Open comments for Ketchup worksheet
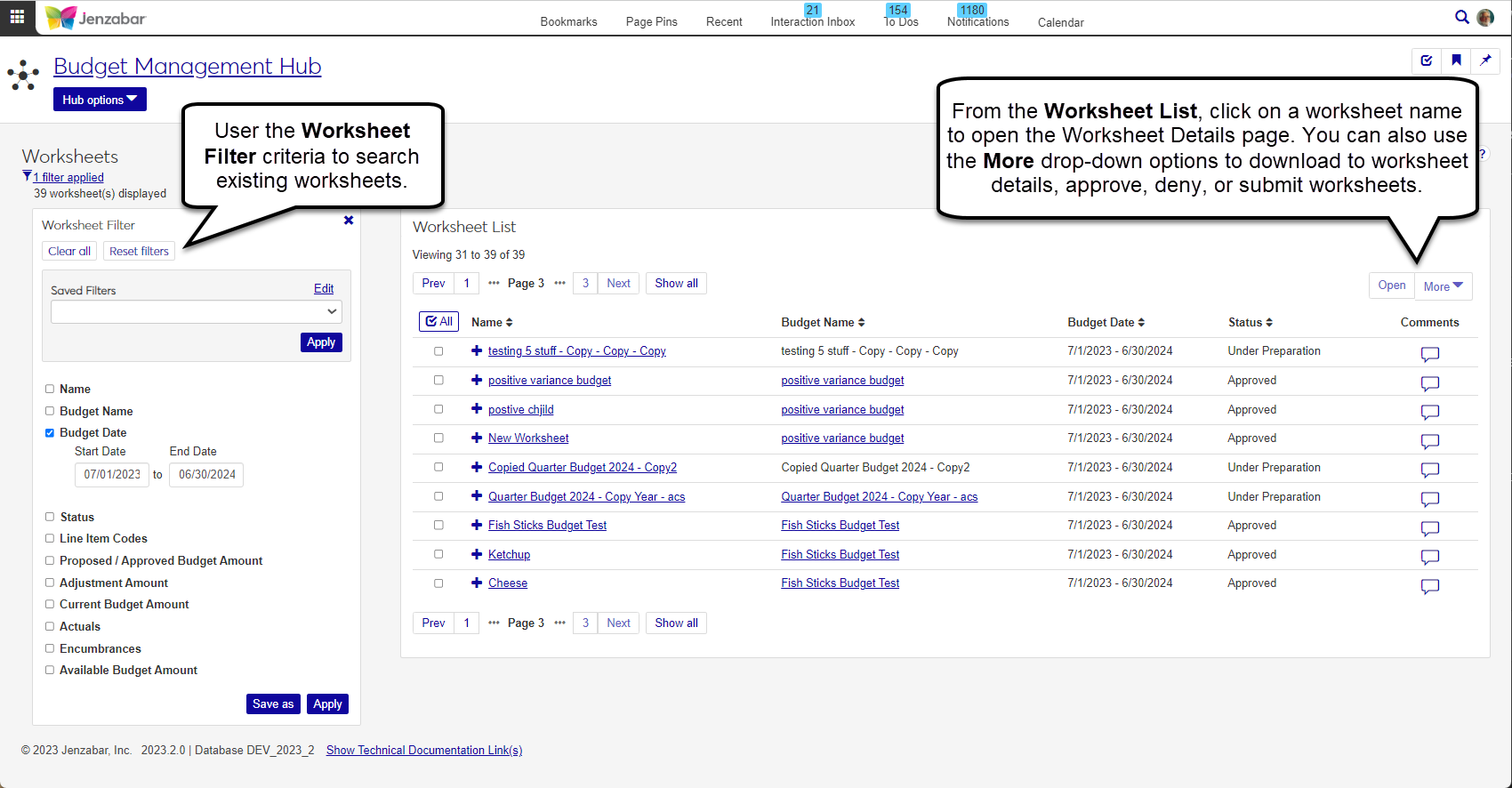The height and width of the screenshot is (788, 1512). pyautogui.click(x=1429, y=557)
